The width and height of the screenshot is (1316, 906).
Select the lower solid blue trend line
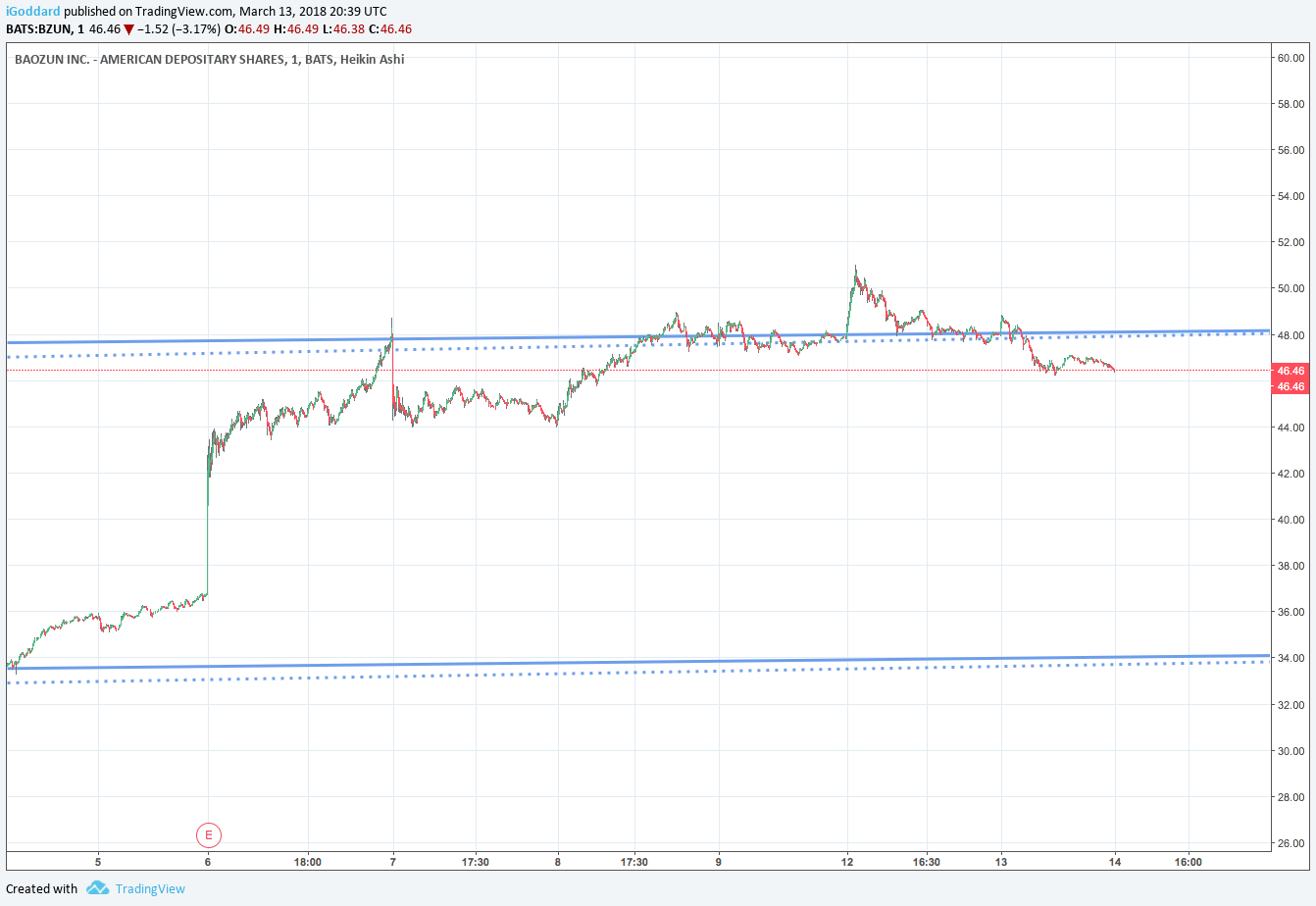[x=637, y=662]
